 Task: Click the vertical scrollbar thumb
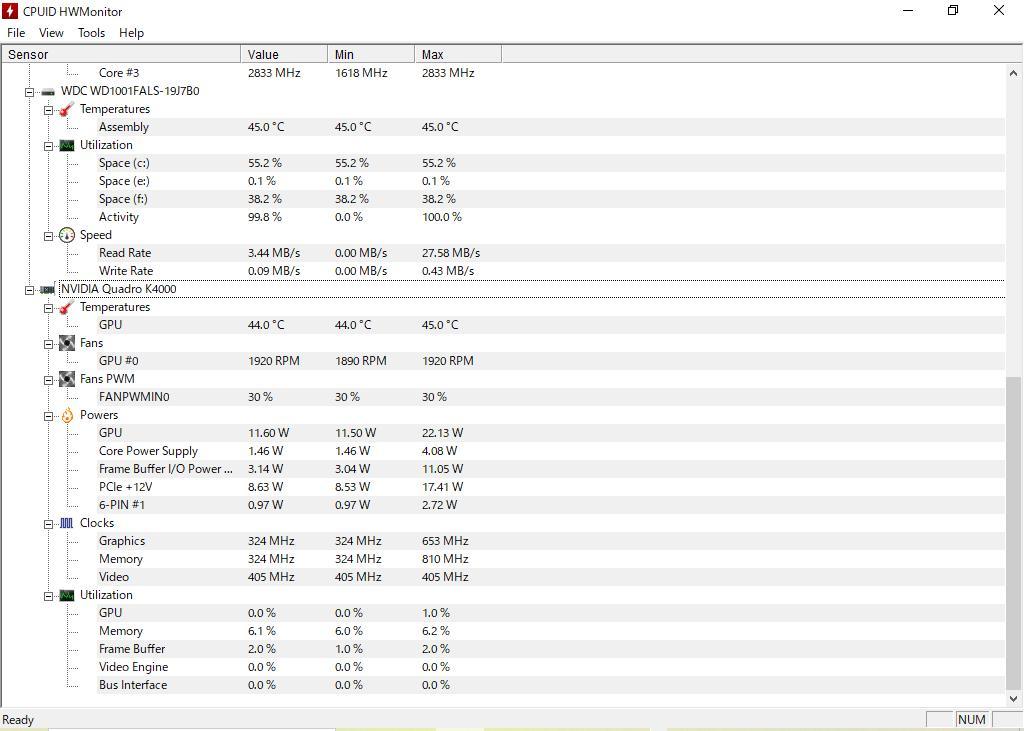pyautogui.click(x=1014, y=532)
